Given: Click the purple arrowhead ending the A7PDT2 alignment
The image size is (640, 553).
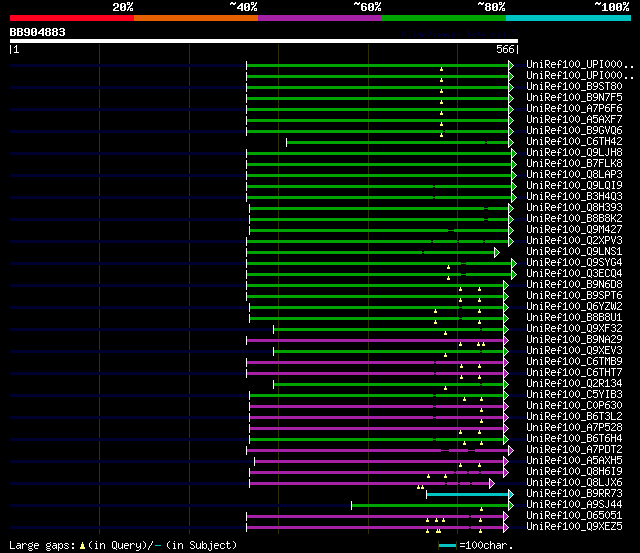Looking at the screenshot, I should click(x=511, y=451).
